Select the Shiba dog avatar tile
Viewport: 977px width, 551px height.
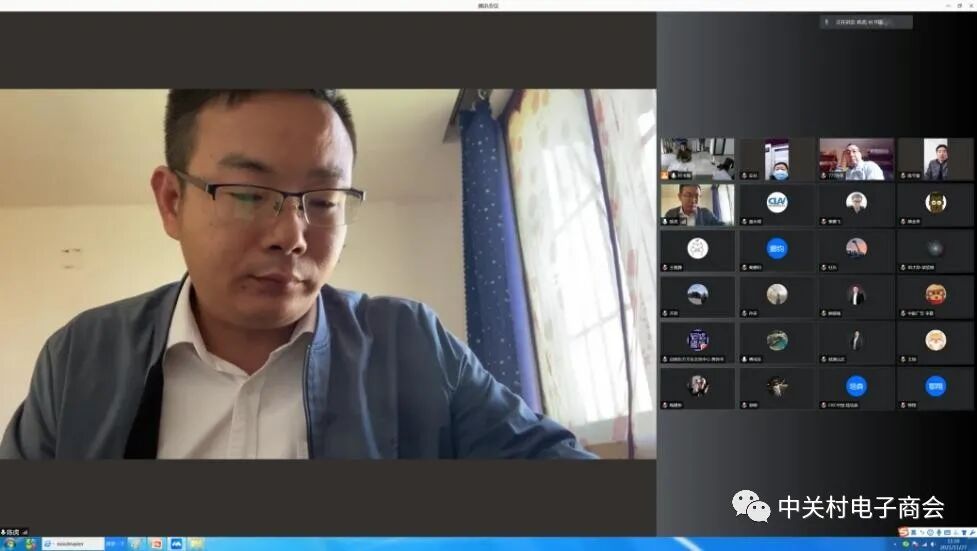tap(935, 341)
